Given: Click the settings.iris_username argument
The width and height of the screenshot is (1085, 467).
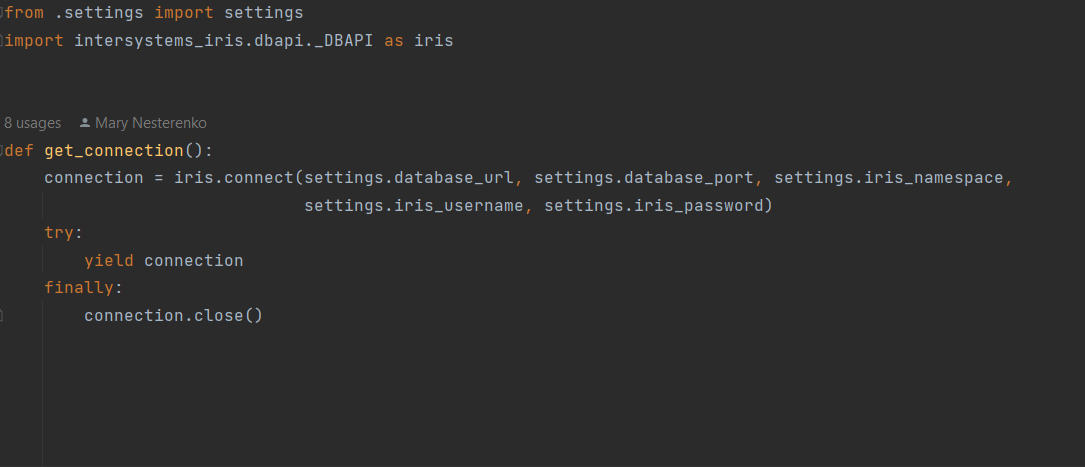Looking at the screenshot, I should [413, 206].
